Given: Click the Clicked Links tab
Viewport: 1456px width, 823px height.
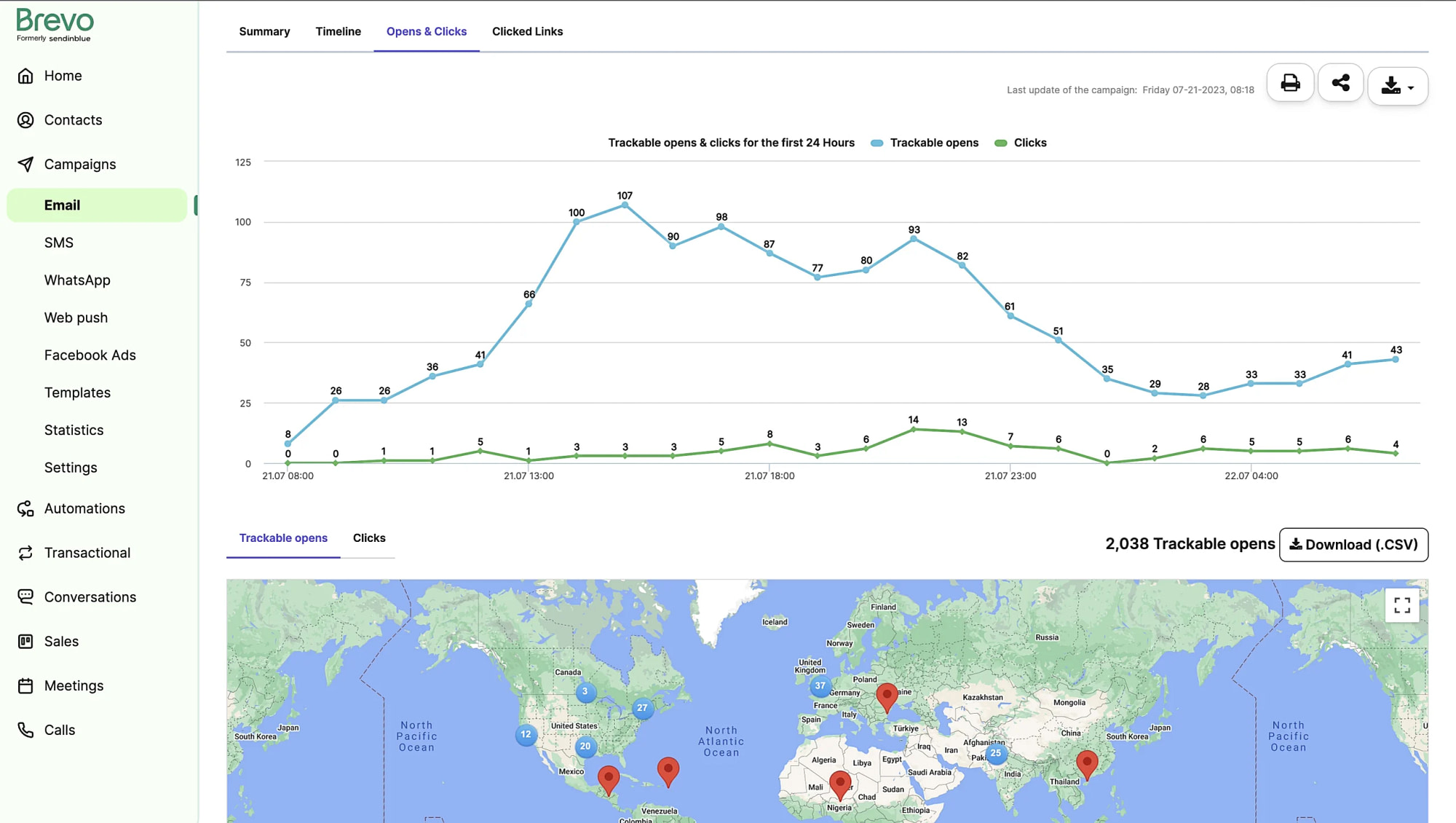Looking at the screenshot, I should click(527, 31).
